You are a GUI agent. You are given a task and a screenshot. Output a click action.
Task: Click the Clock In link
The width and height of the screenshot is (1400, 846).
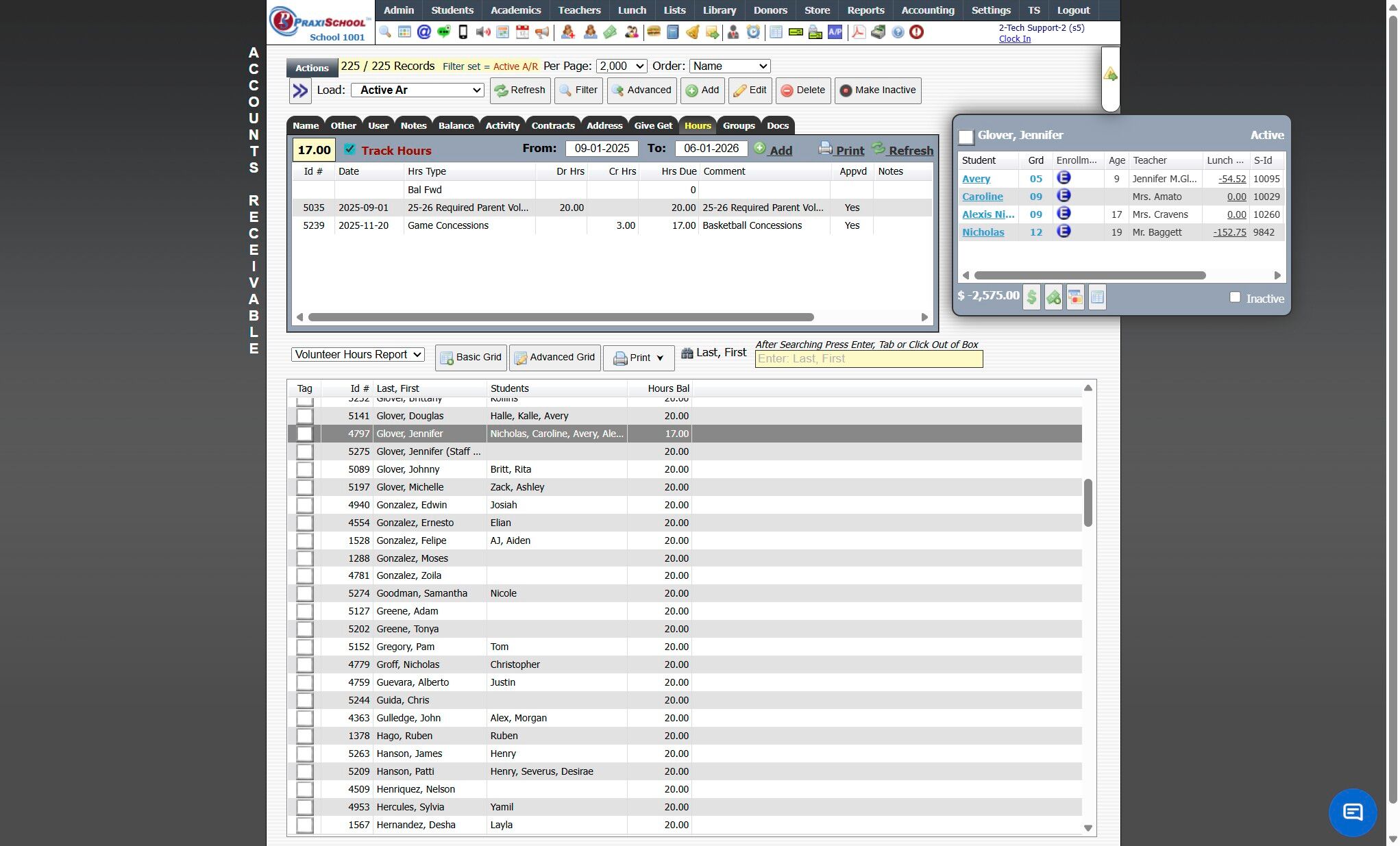coord(1014,39)
